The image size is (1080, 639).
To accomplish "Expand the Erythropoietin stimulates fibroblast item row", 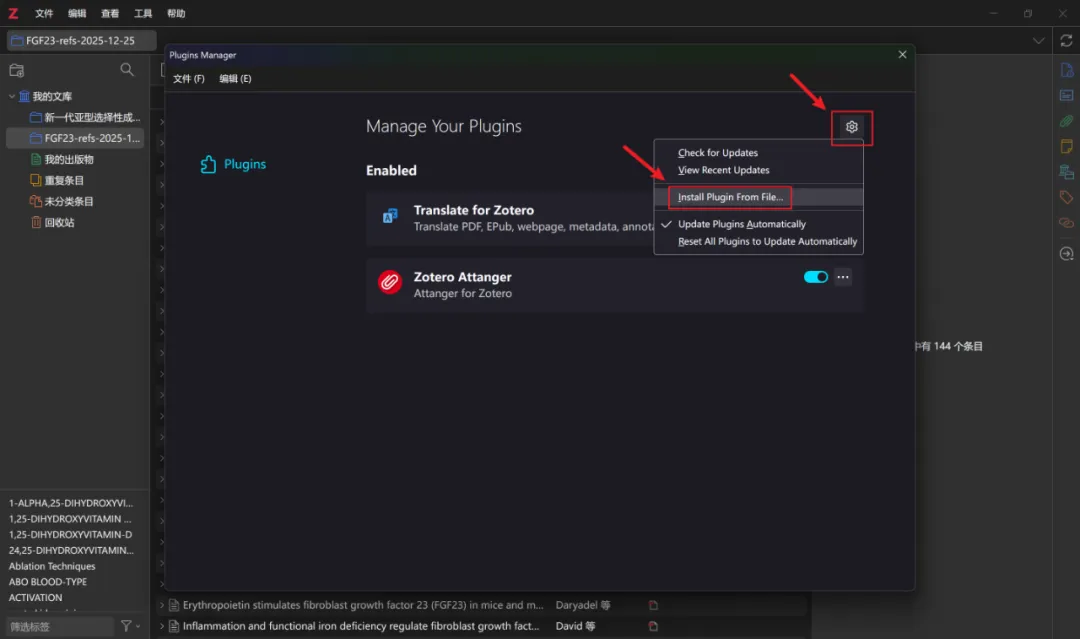I will pyautogui.click(x=161, y=605).
